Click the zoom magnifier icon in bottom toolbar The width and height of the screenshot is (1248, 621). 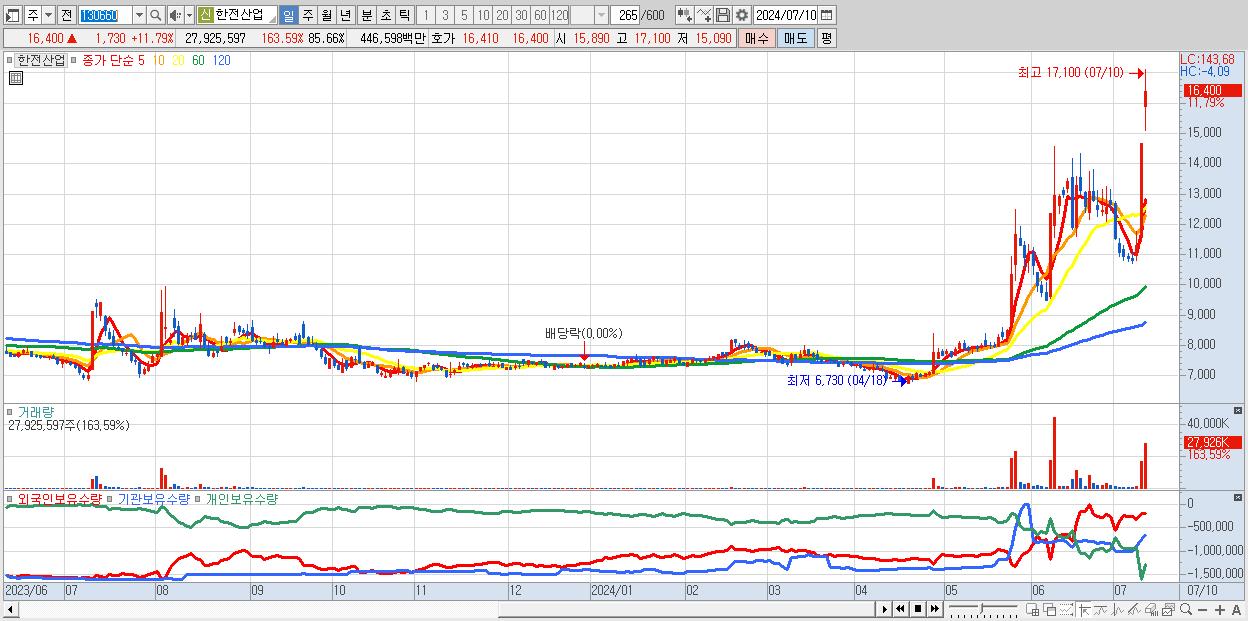click(x=1186, y=610)
